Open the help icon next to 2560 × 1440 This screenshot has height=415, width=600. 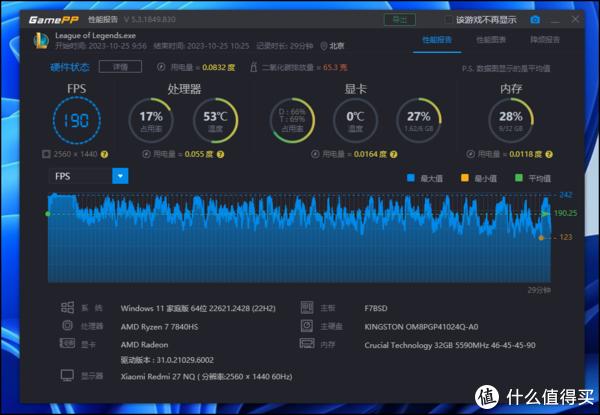[x=104, y=155]
